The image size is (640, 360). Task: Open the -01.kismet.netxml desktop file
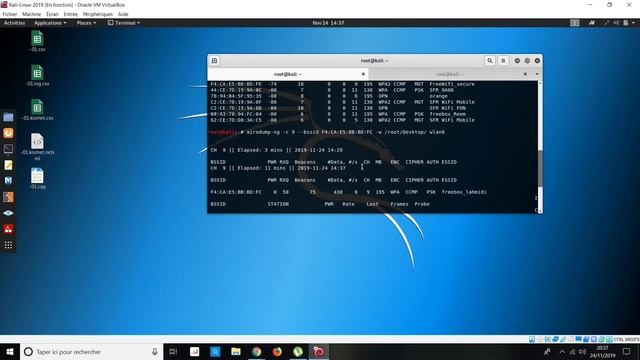click(x=37, y=147)
